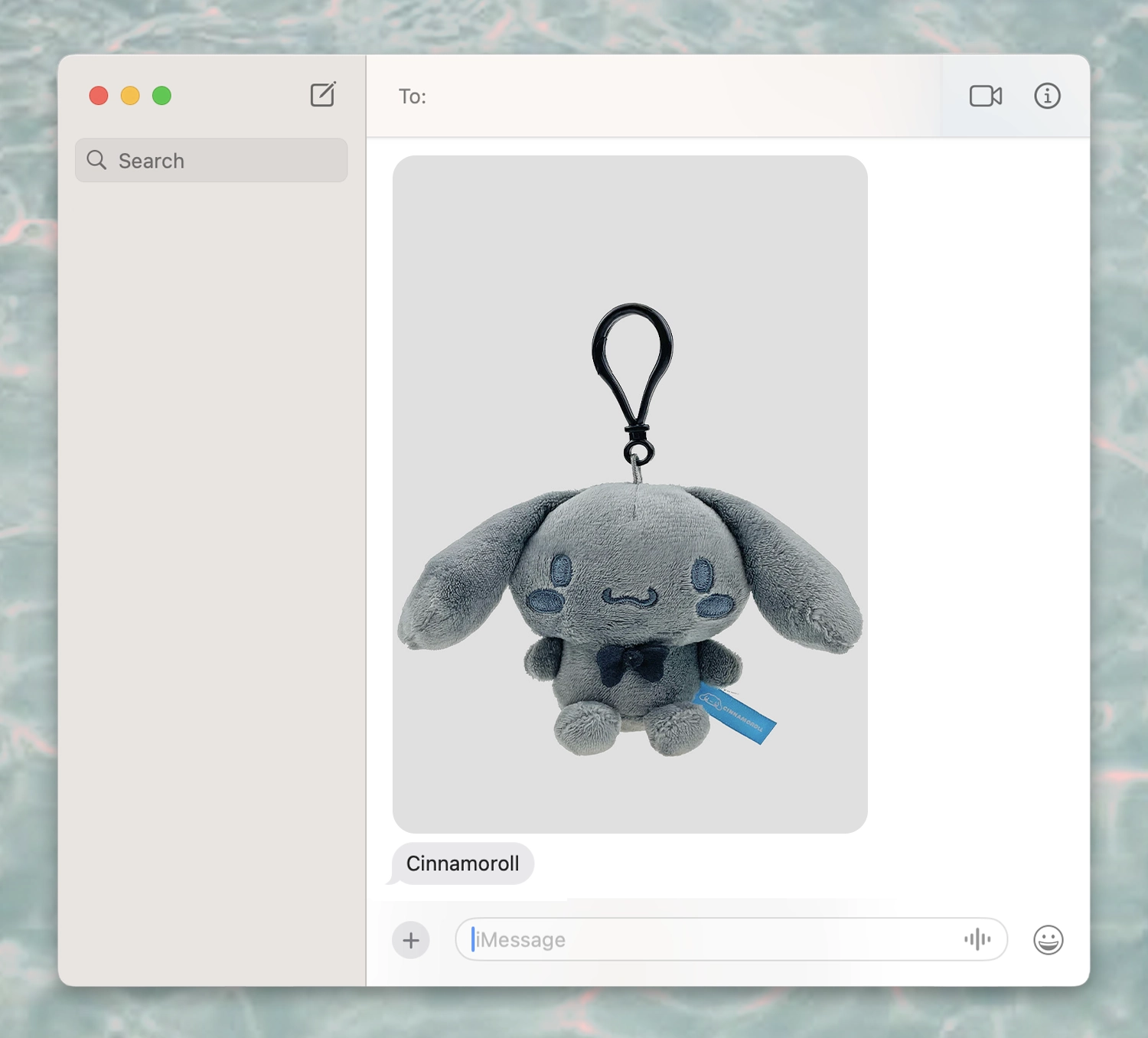Screen dimensions: 1148x1038
Task: Close the Messages window
Action: click(x=99, y=96)
